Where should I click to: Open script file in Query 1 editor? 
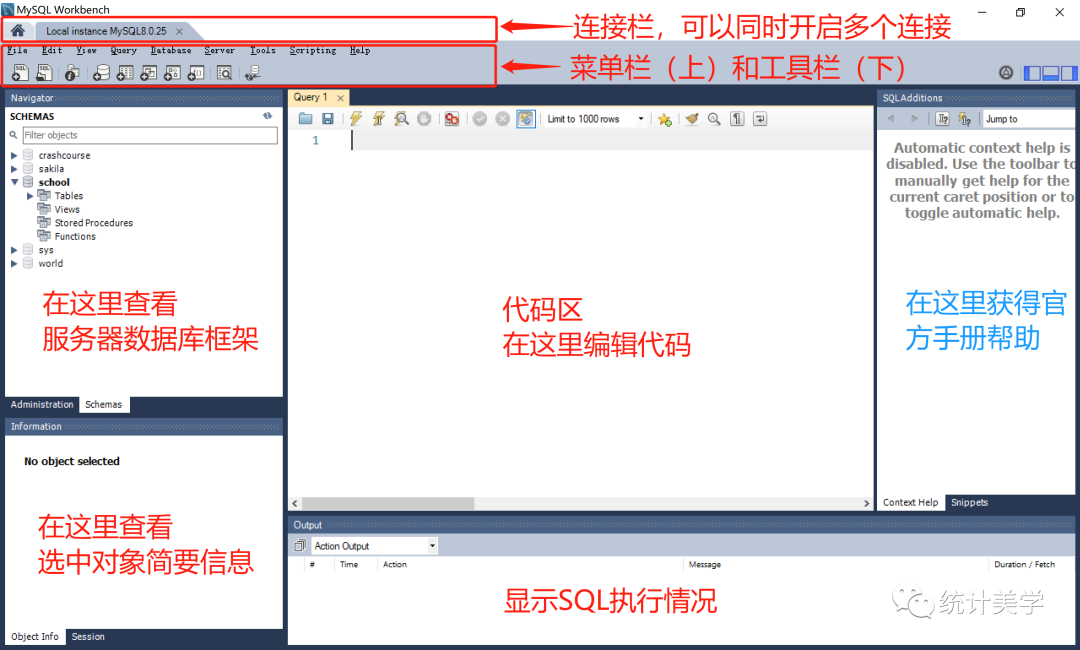click(306, 119)
